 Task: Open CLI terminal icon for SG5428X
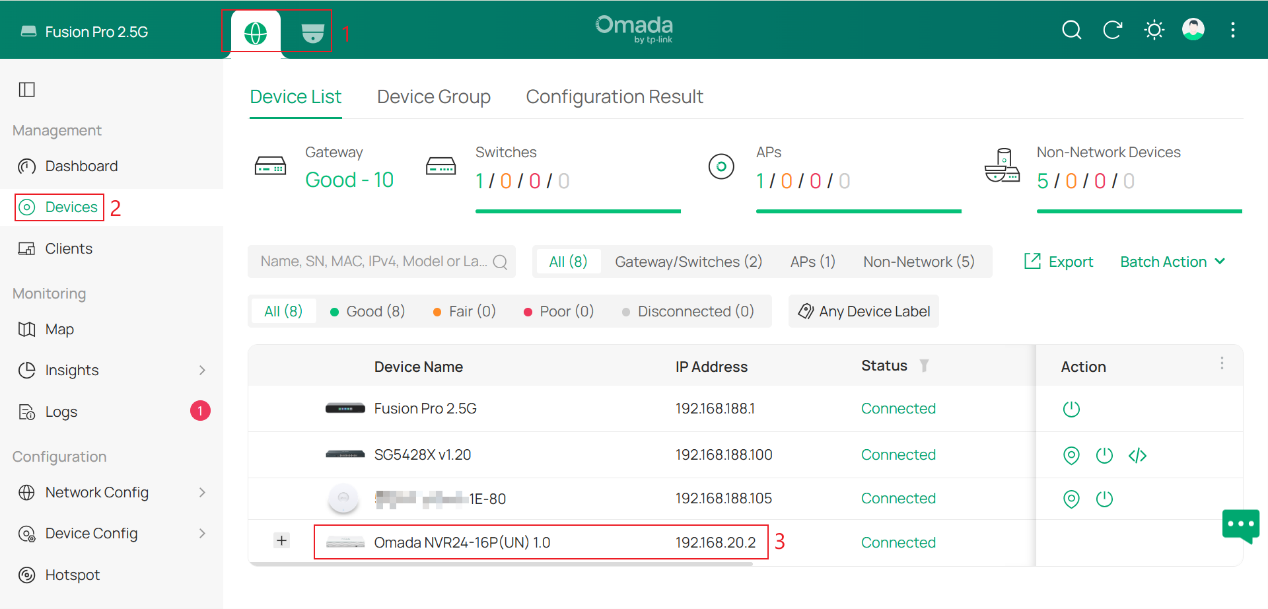point(1137,455)
